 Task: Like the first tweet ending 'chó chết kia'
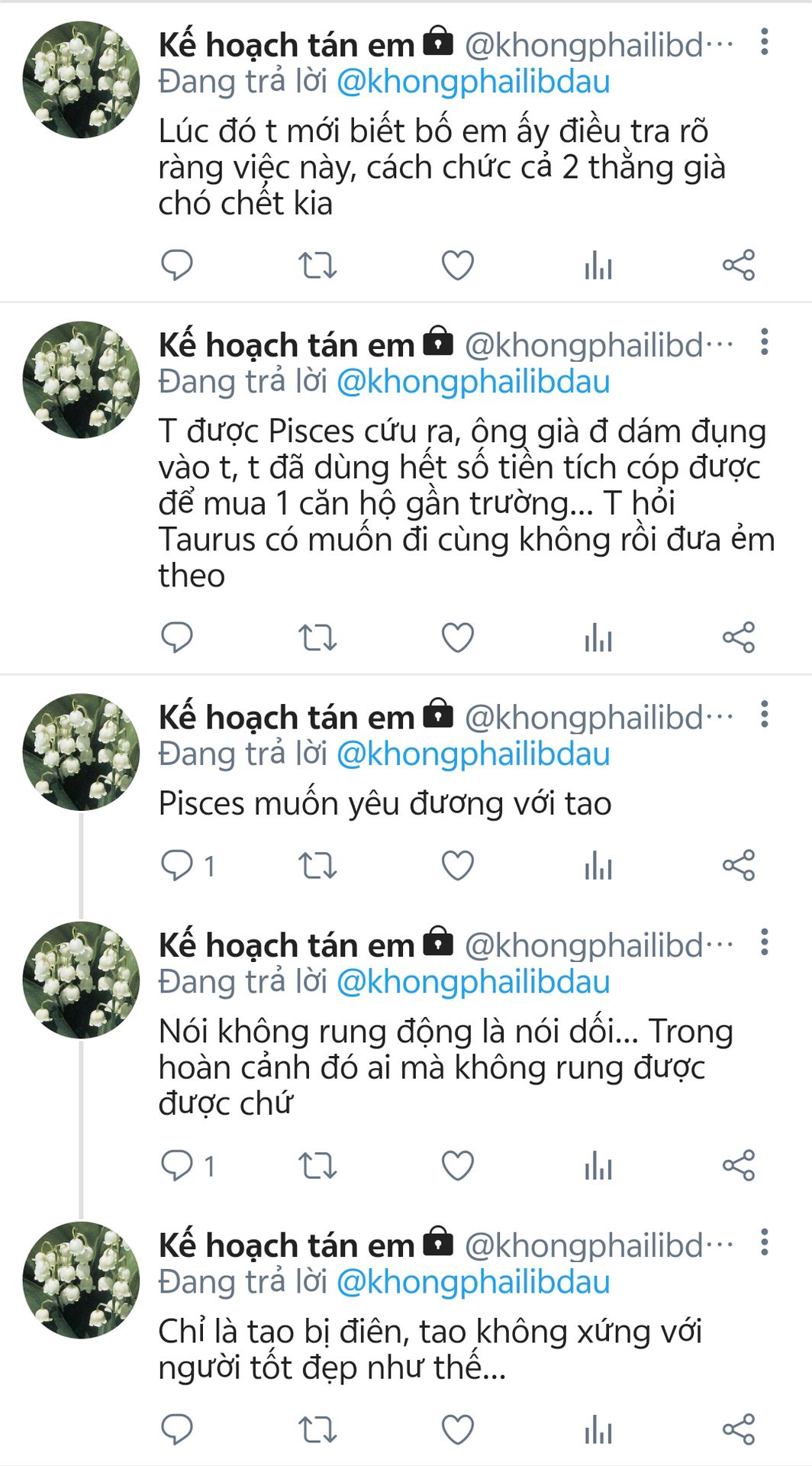click(x=458, y=265)
